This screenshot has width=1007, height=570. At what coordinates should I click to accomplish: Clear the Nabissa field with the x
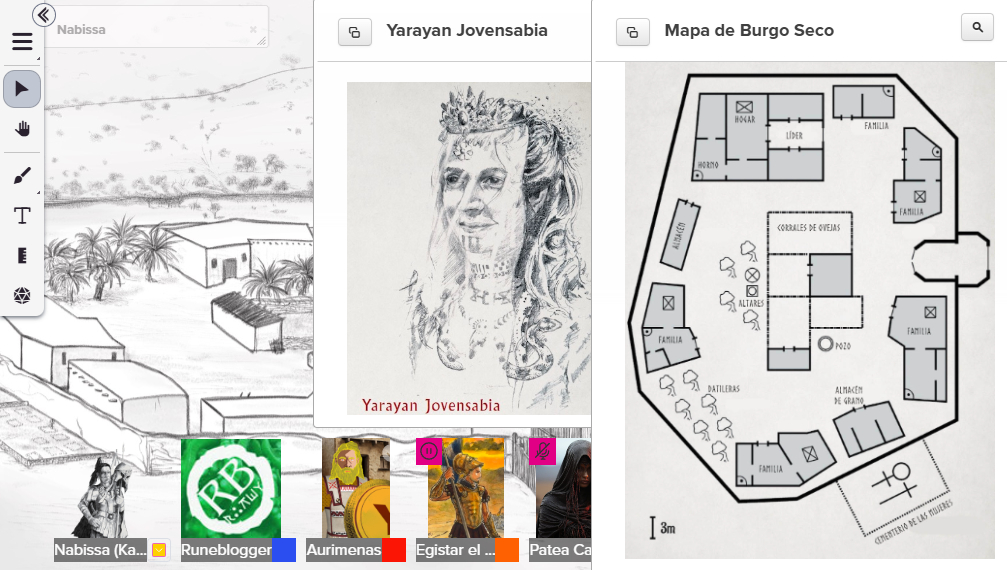253,30
